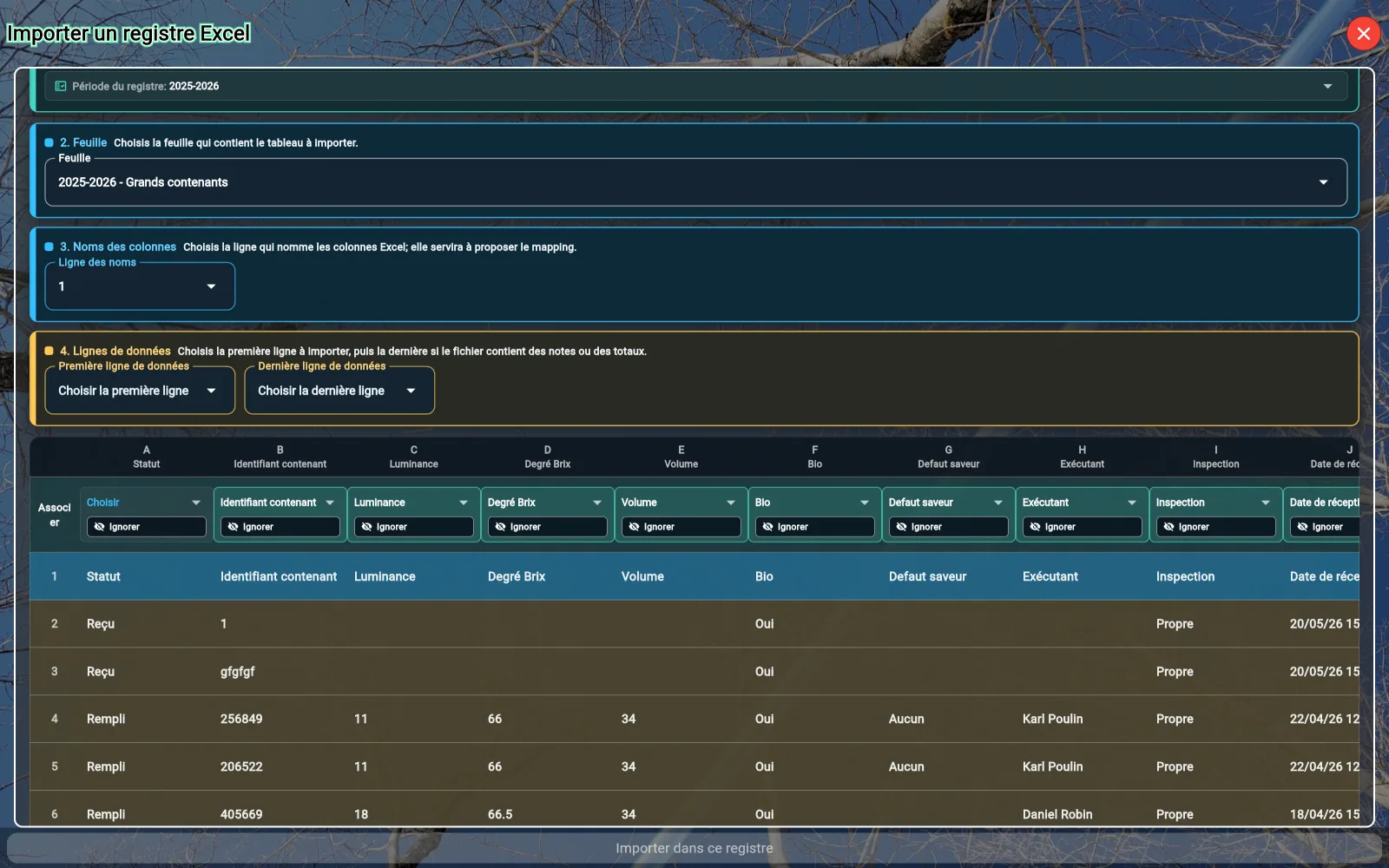Ignore the Date de réception column
The image size is (1389, 868).
1325,527
